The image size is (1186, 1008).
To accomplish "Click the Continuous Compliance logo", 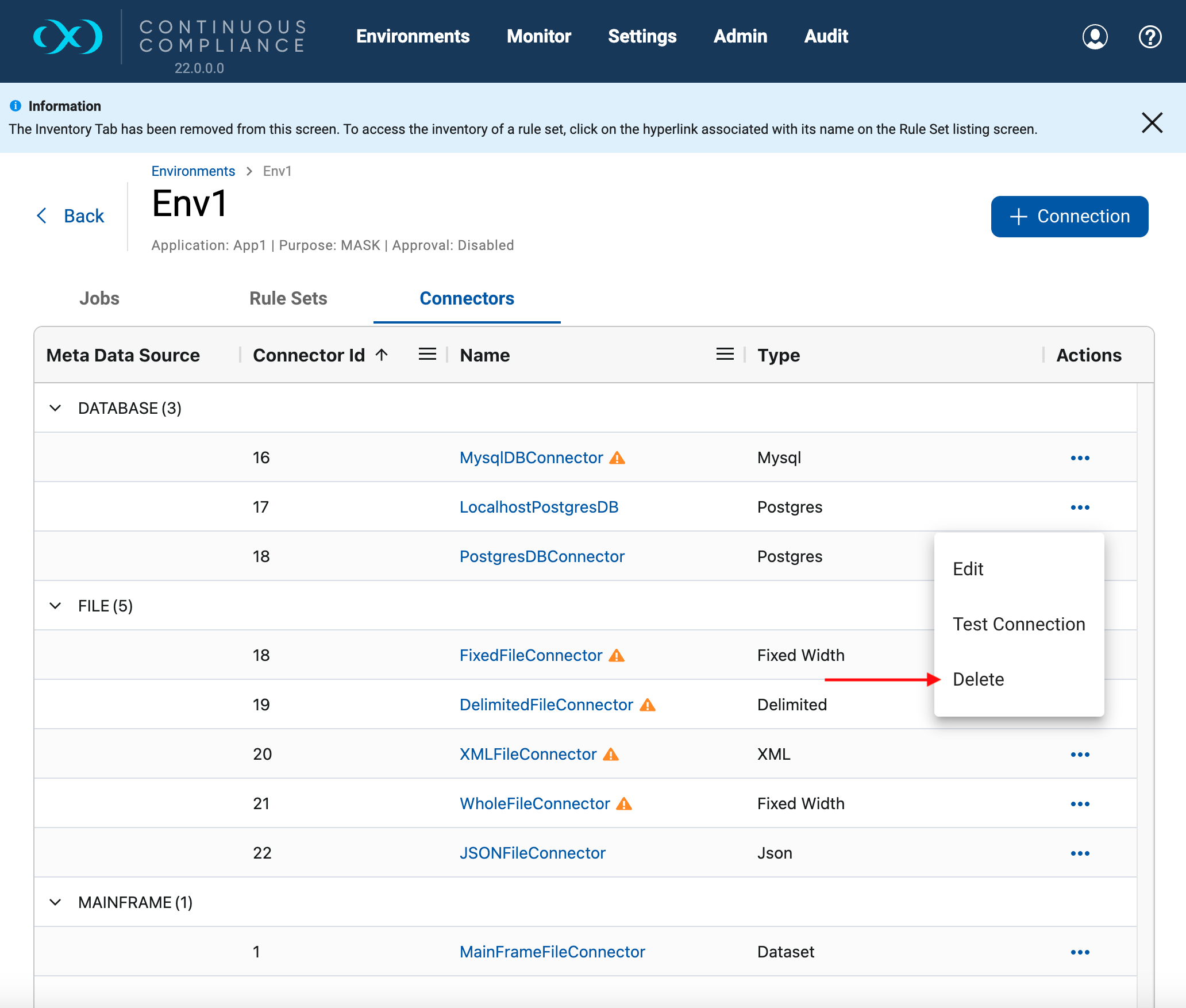I will (68, 37).
